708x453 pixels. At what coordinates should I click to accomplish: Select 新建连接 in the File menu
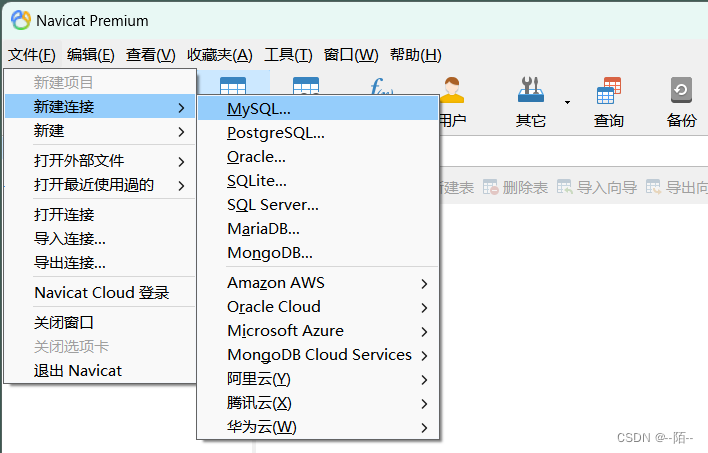(100, 107)
